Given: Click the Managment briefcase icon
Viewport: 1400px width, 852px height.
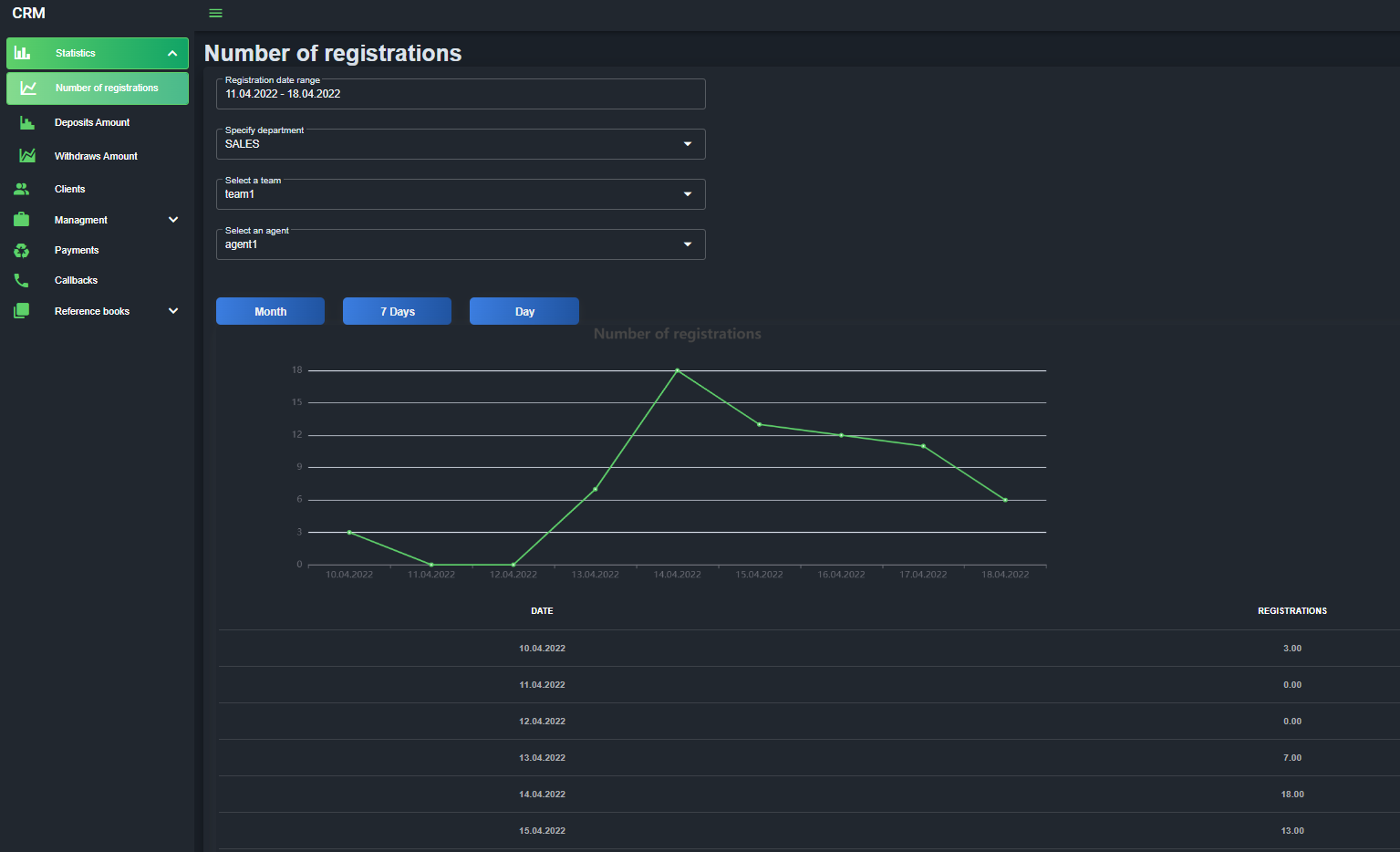Looking at the screenshot, I should coord(22,220).
